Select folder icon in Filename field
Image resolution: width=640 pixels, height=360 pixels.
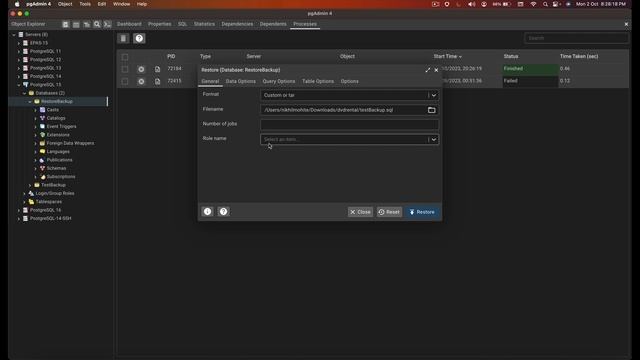point(431,110)
